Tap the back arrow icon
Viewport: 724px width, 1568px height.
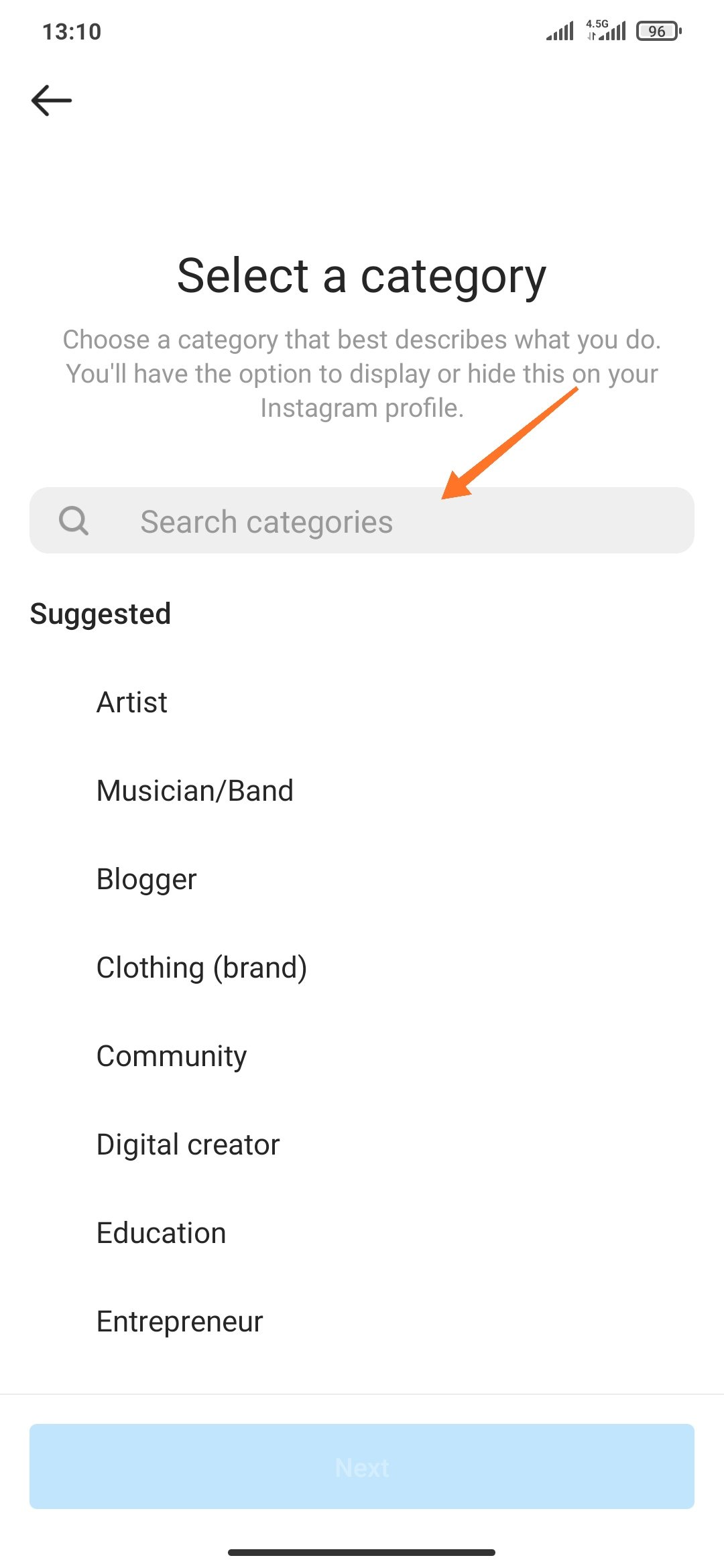(52, 101)
